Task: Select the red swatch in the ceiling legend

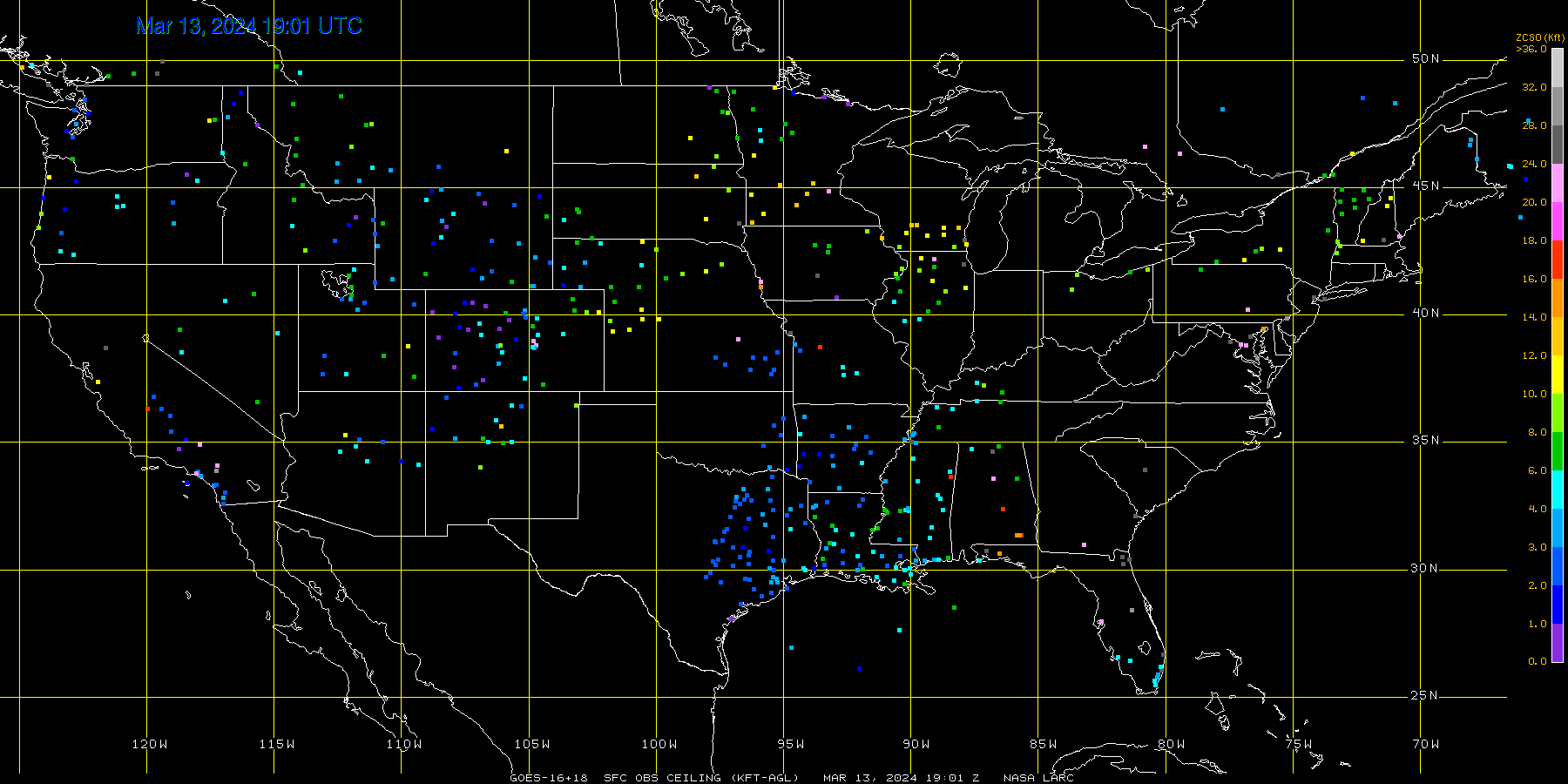Action: pyautogui.click(x=1558, y=260)
